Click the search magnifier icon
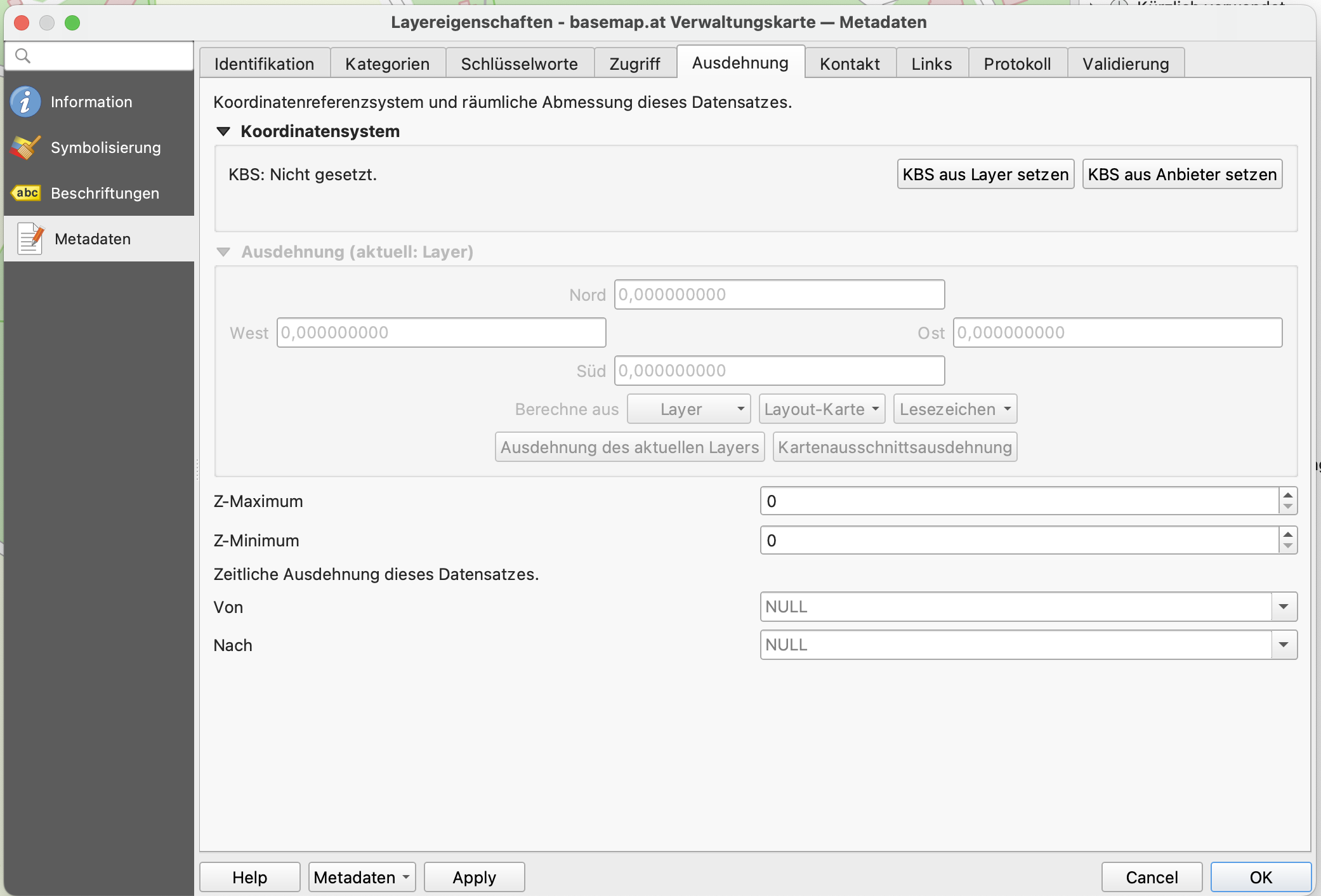 point(22,56)
